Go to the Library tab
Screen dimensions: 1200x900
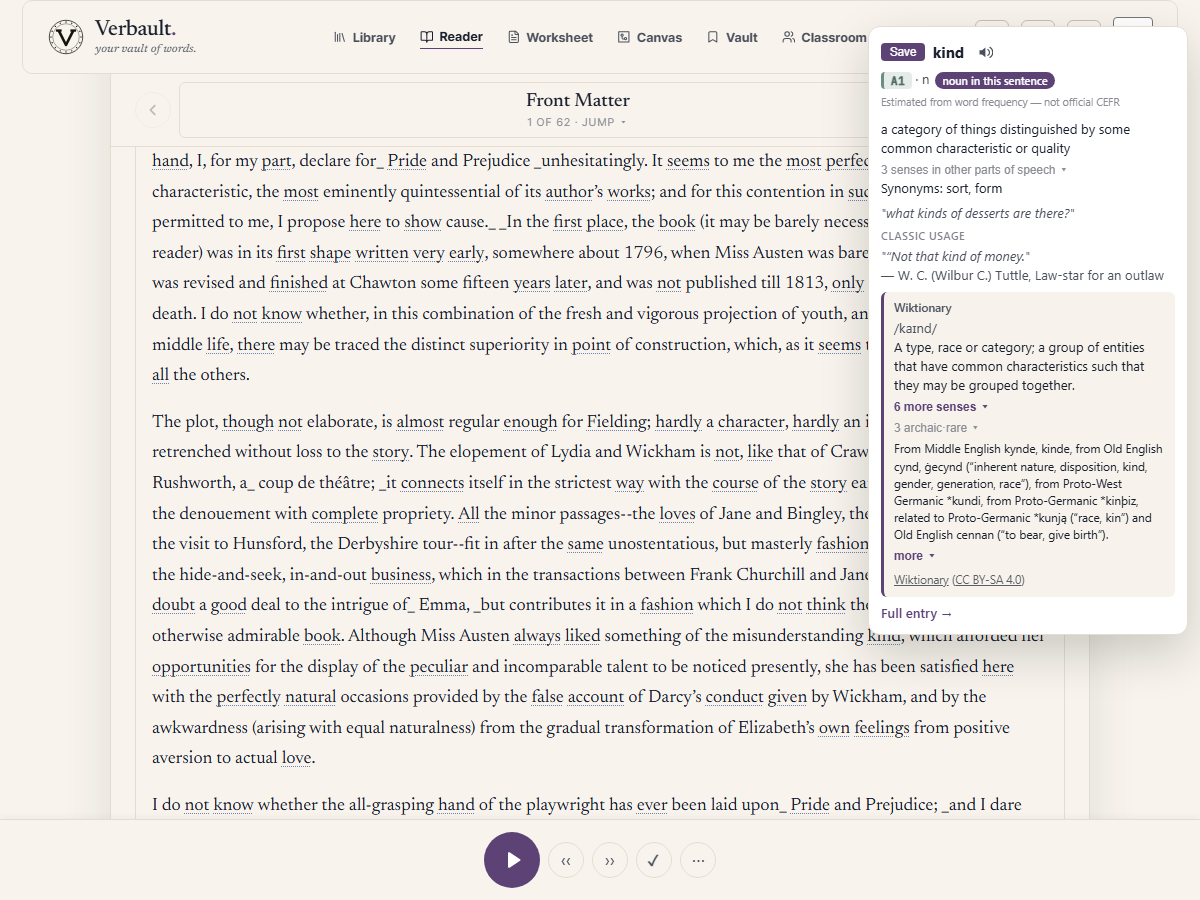[x=365, y=37]
